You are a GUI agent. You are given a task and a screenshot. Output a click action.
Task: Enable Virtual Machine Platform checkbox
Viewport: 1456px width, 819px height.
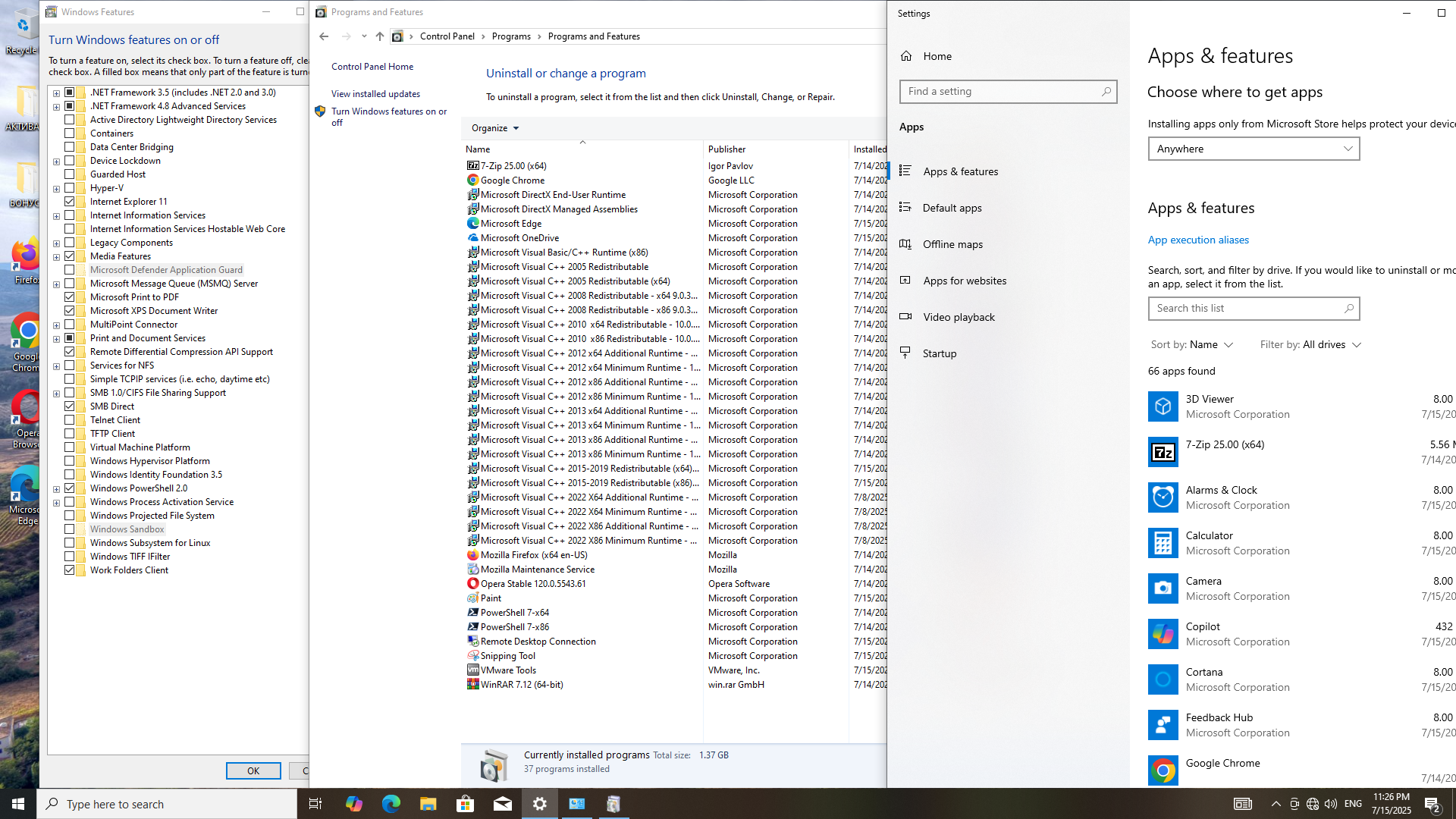[70, 447]
